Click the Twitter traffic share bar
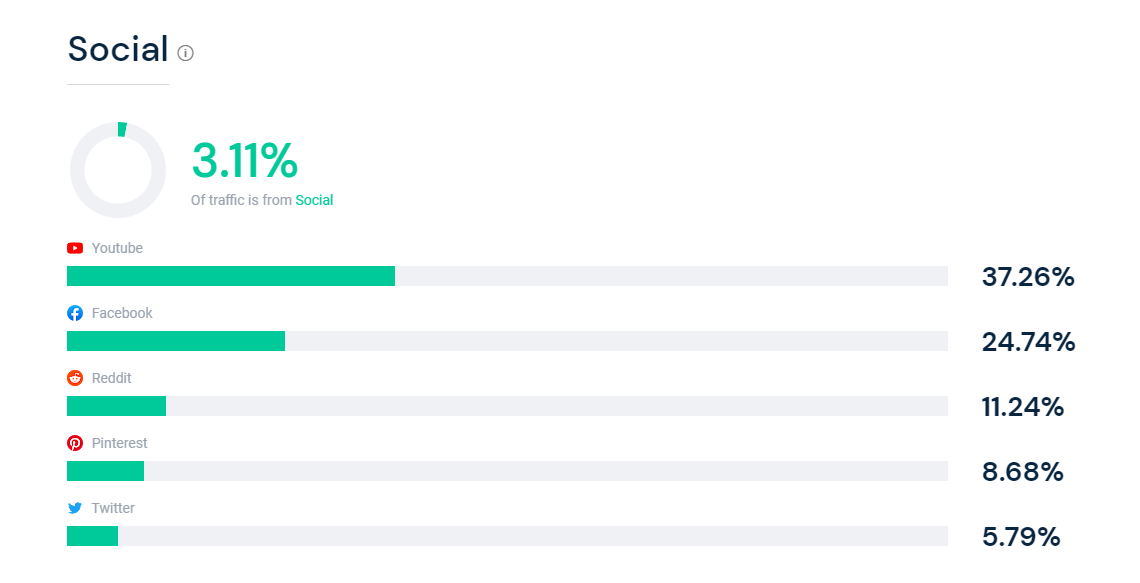This screenshot has height=583, width=1140. click(x=92, y=536)
